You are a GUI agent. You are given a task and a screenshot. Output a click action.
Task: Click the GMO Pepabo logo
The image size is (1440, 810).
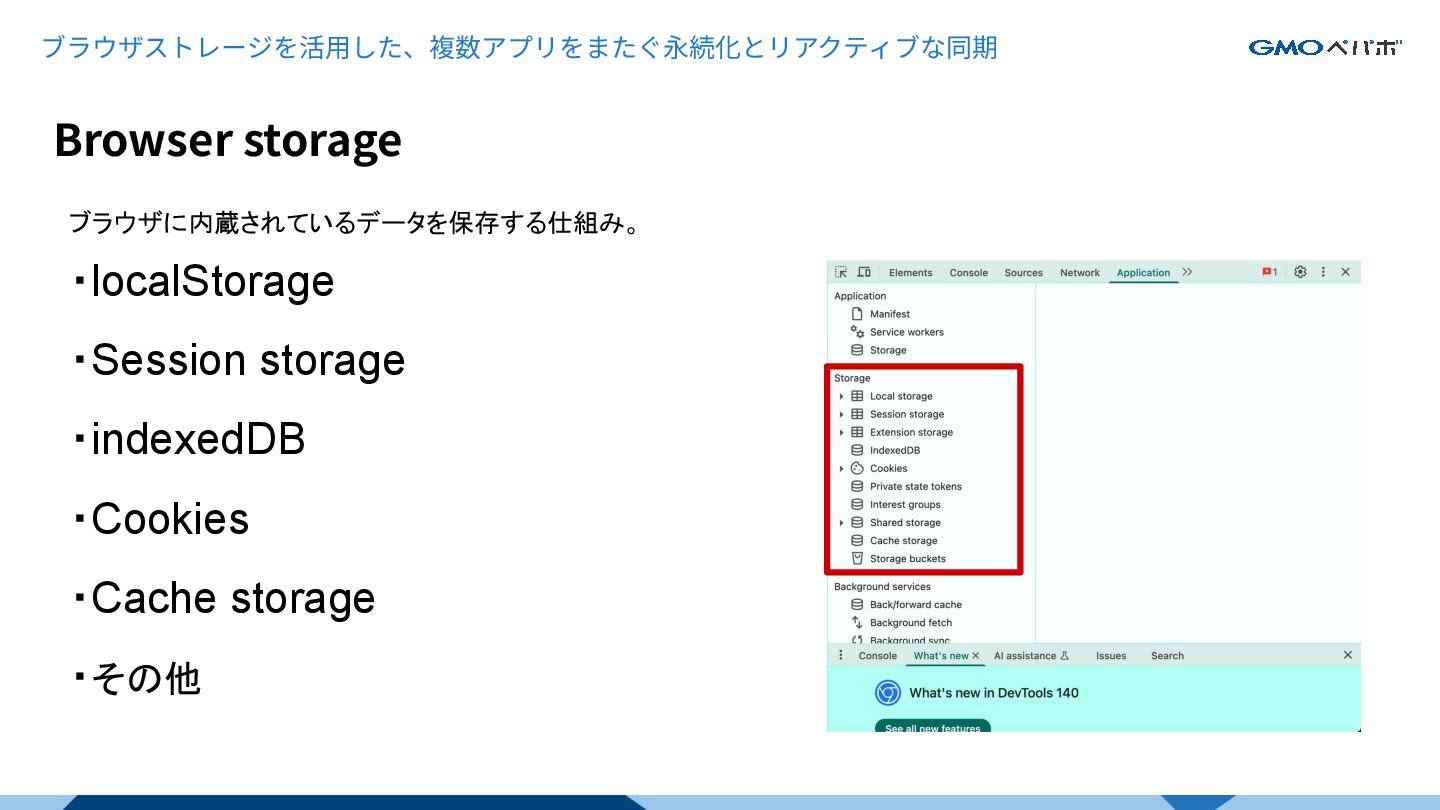(x=1325, y=47)
